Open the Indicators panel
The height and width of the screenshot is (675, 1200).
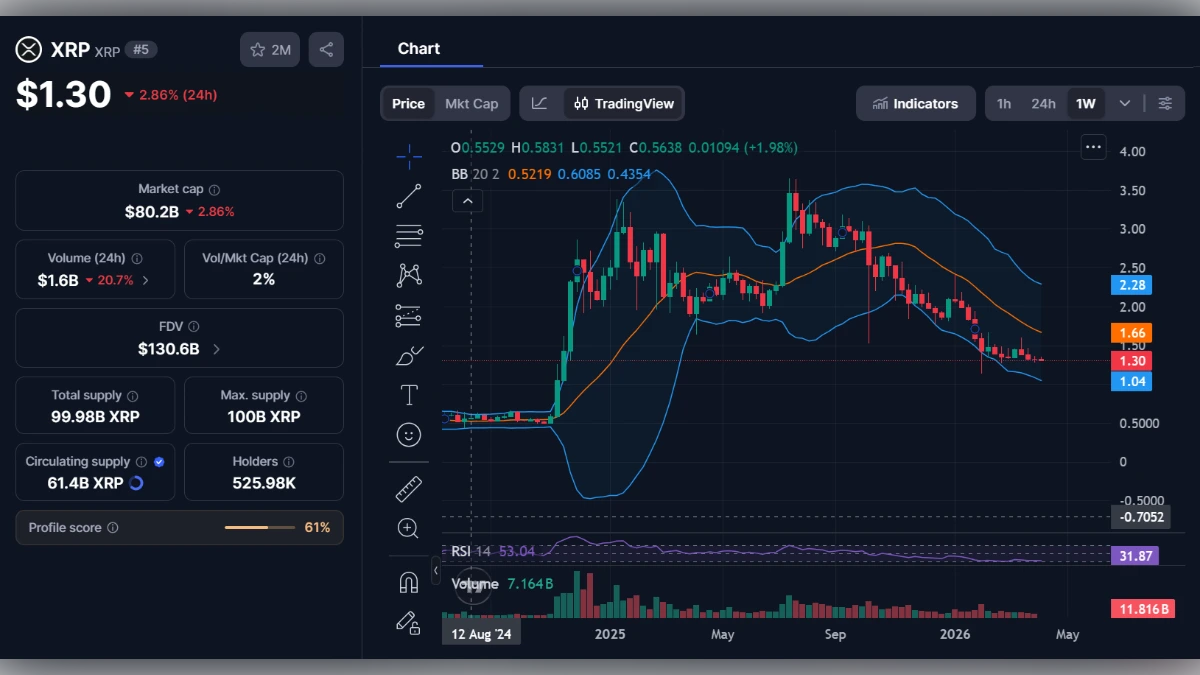(915, 103)
